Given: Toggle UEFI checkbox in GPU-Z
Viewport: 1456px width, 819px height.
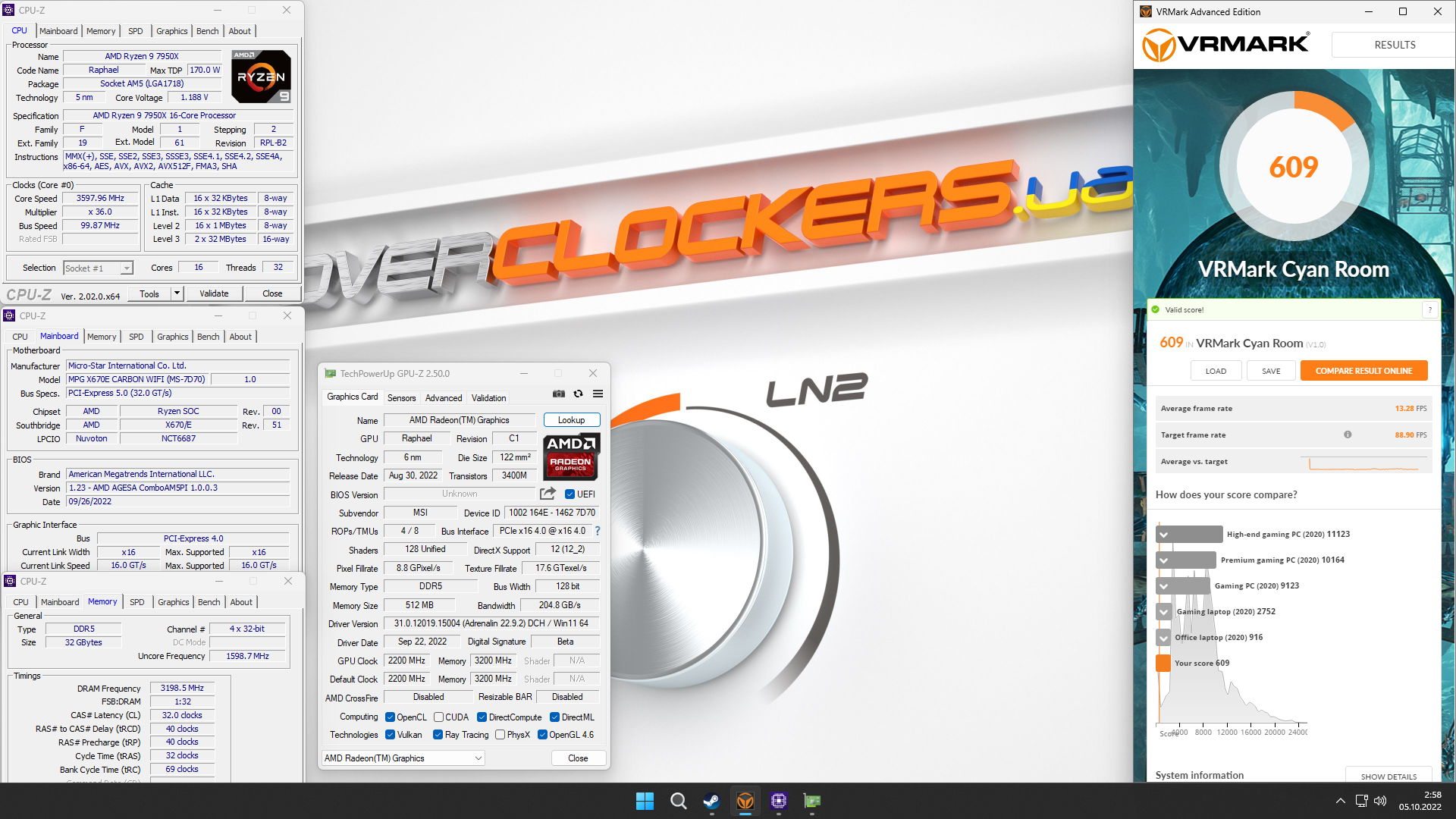Looking at the screenshot, I should click(x=570, y=494).
